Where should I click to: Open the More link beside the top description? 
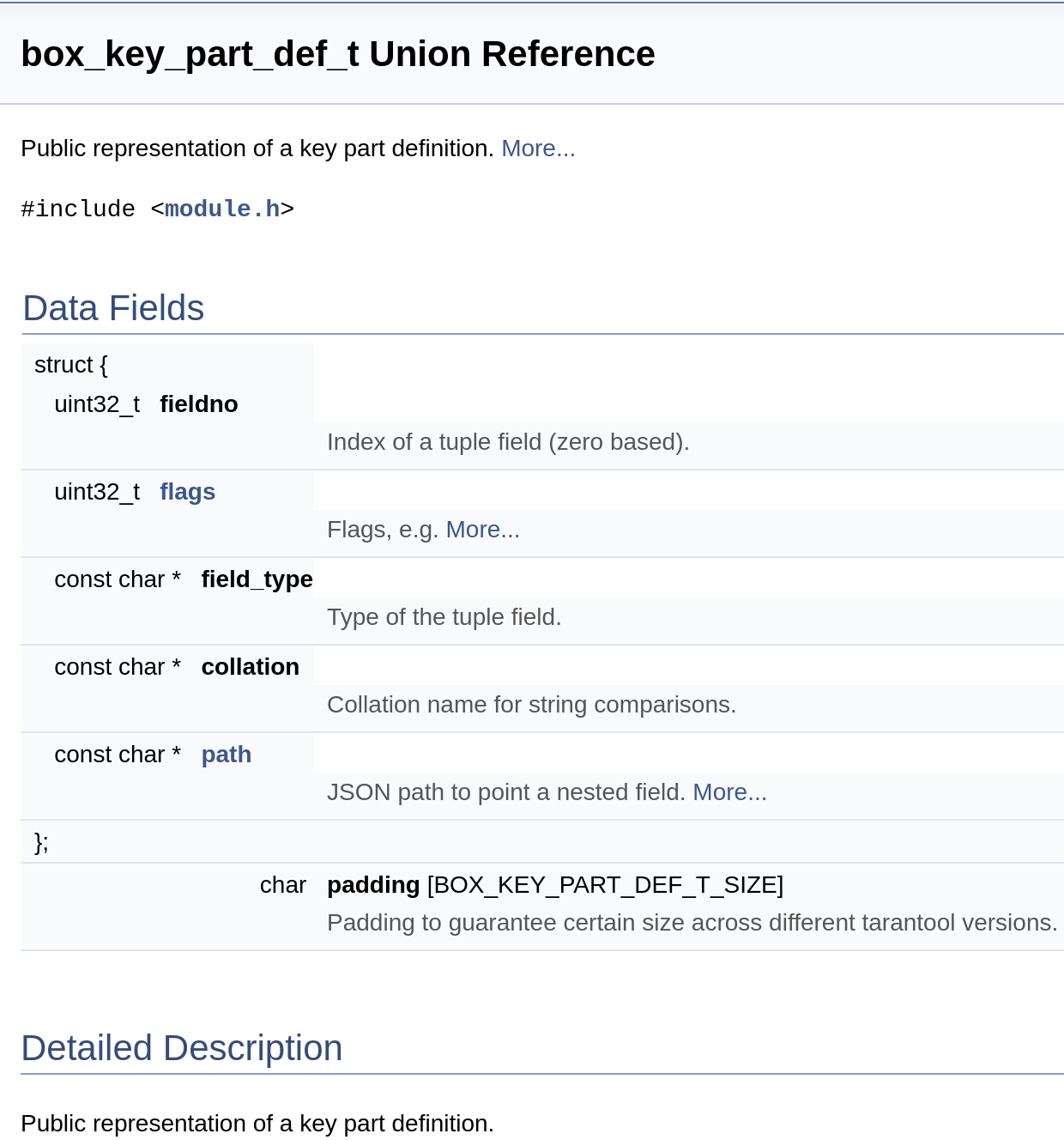[538, 149]
